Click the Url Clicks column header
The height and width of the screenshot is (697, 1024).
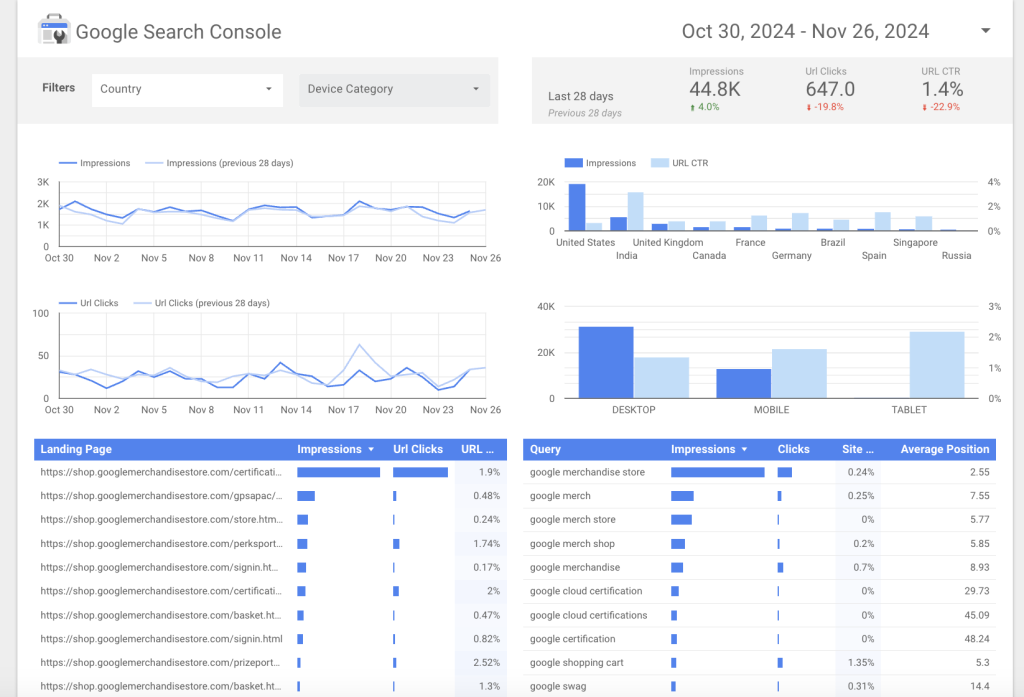(418, 450)
